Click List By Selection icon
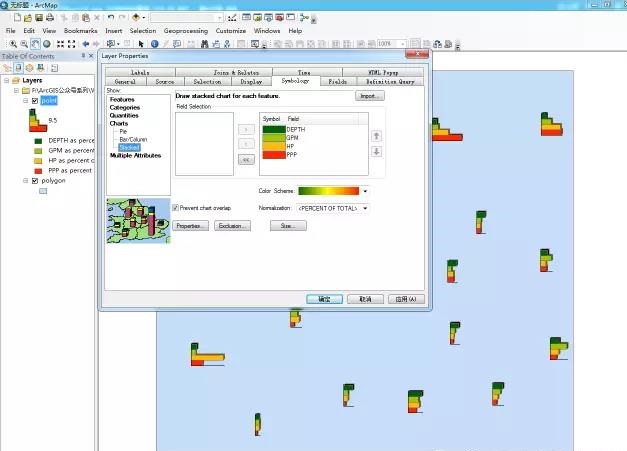Viewport: 627px width, 451px height. [x=40, y=68]
